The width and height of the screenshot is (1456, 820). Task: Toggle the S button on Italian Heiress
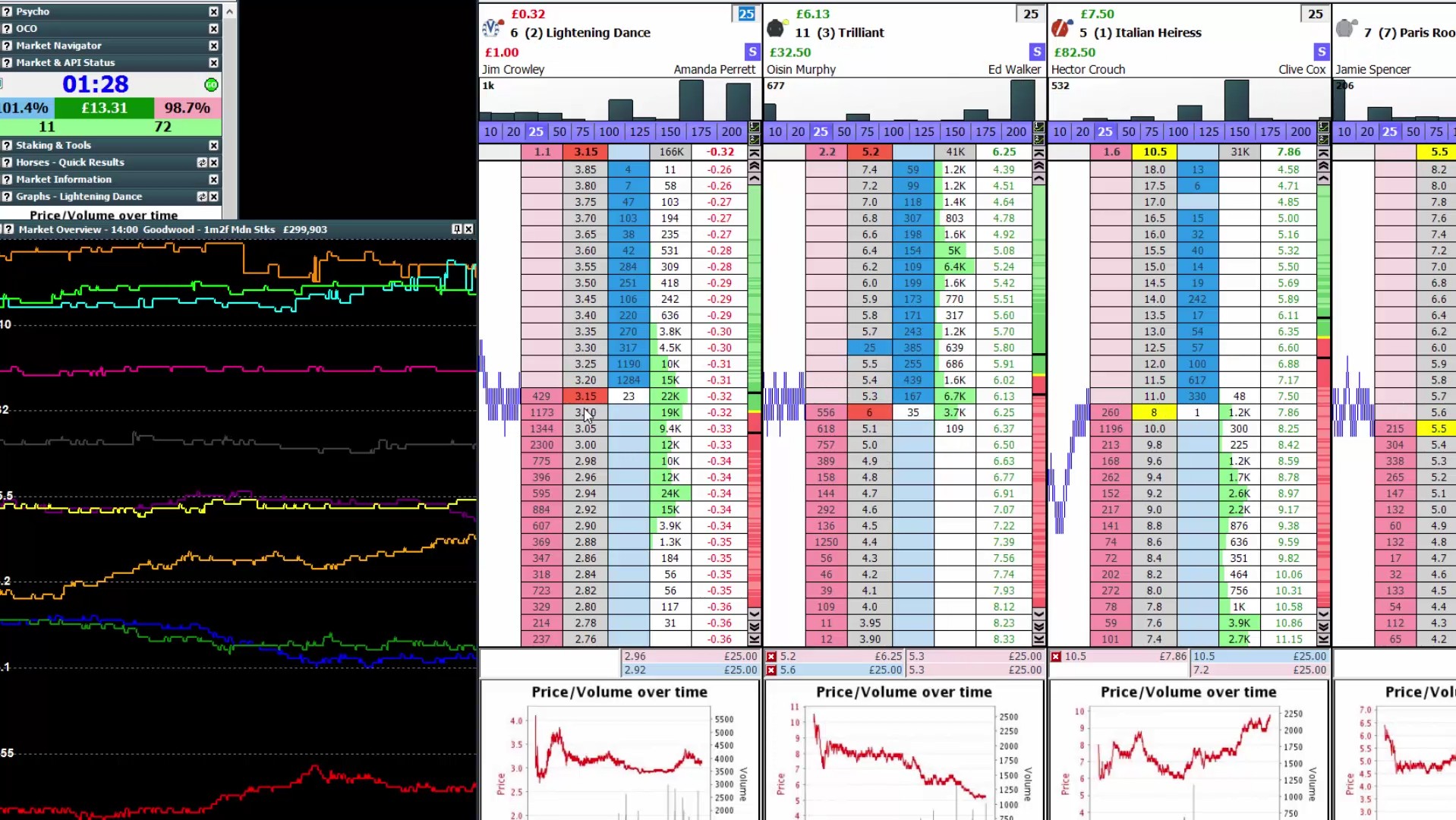point(1322,52)
